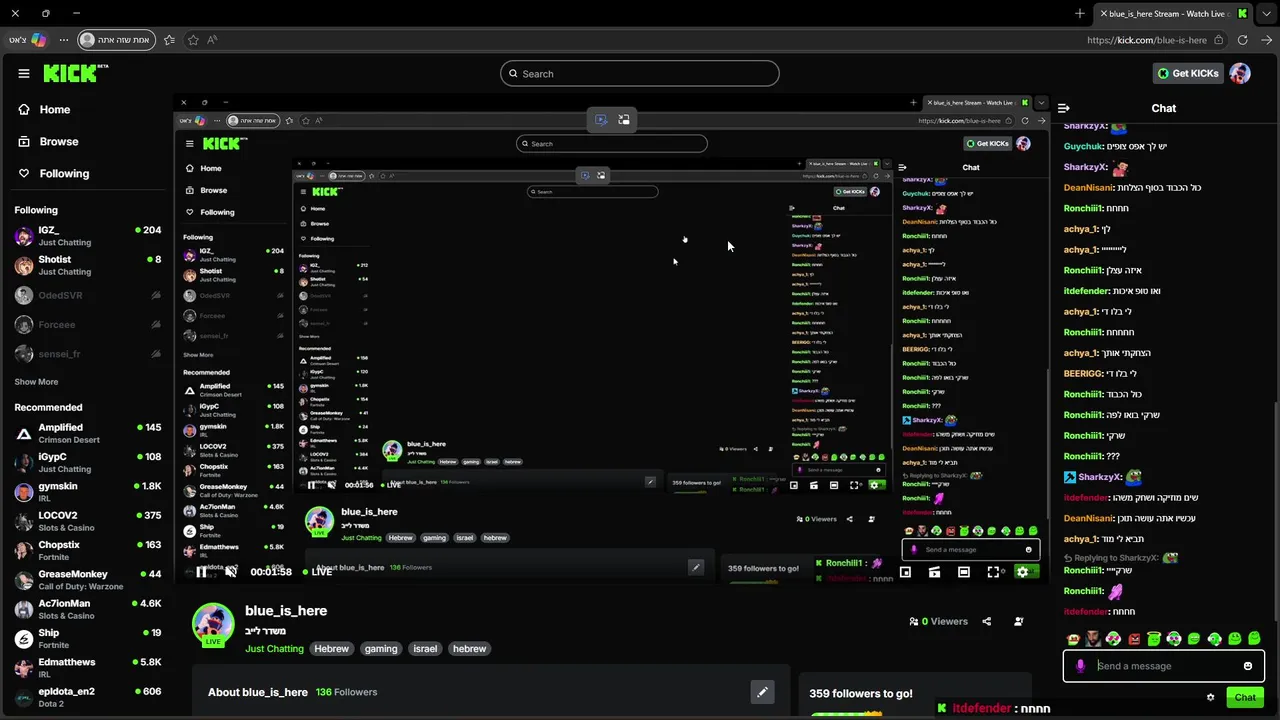Pause the live stream
The image size is (1280, 720).
201,572
